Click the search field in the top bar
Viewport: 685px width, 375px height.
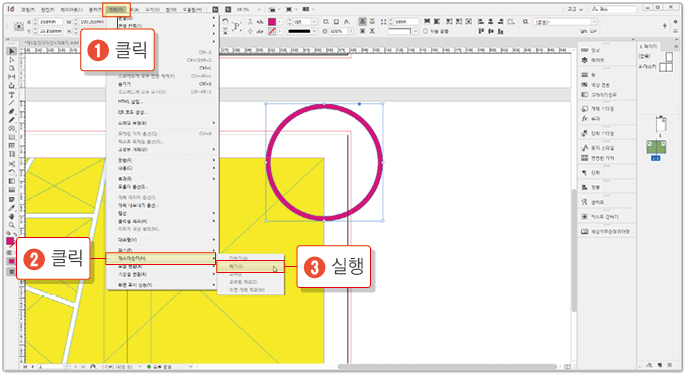[614, 9]
